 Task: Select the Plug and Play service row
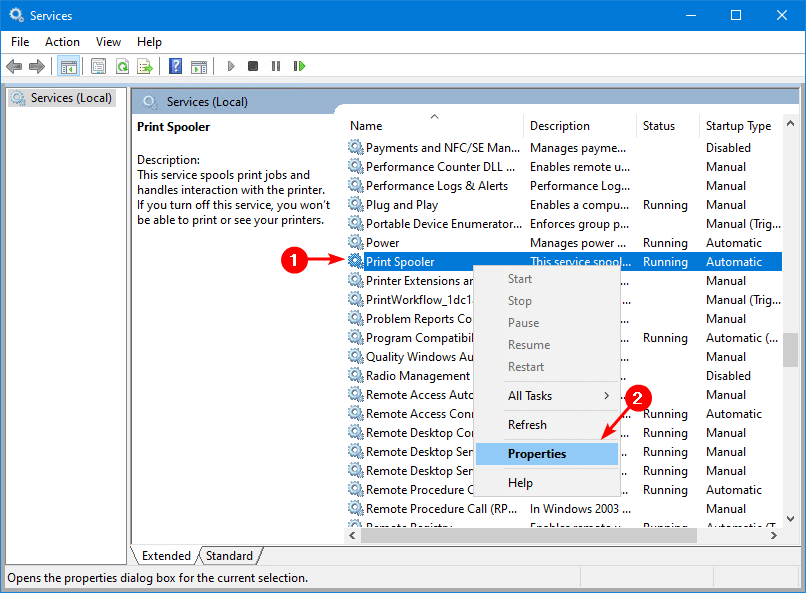click(x=402, y=205)
